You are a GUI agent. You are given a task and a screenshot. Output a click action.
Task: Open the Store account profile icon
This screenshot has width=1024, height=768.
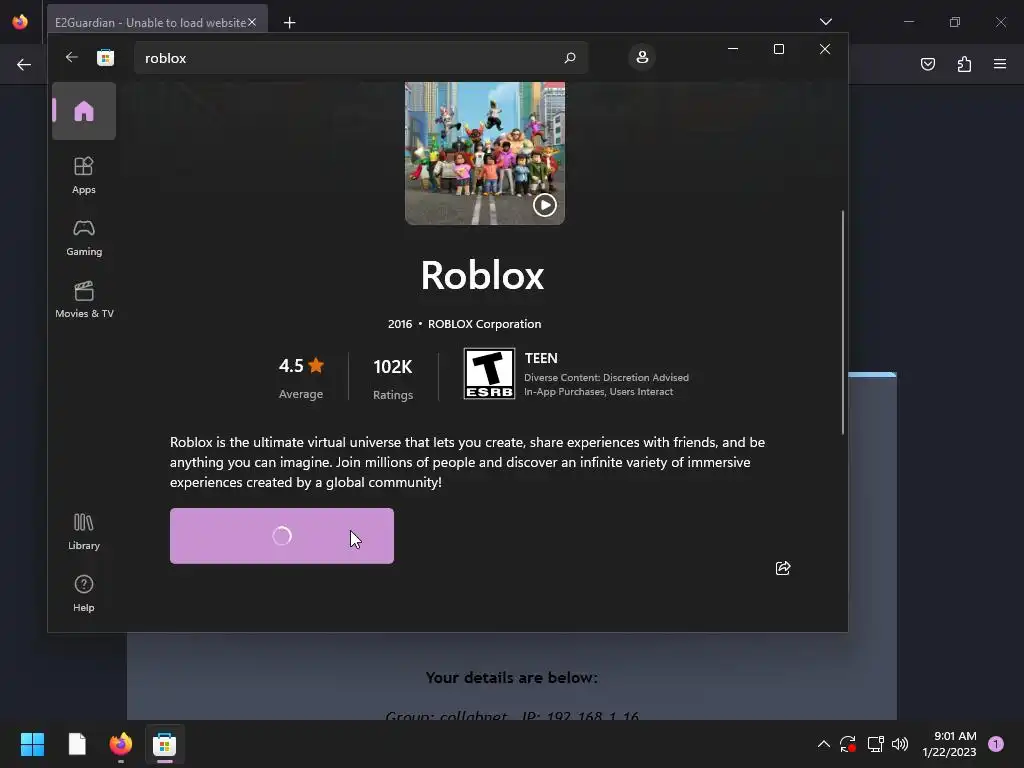[x=642, y=57]
